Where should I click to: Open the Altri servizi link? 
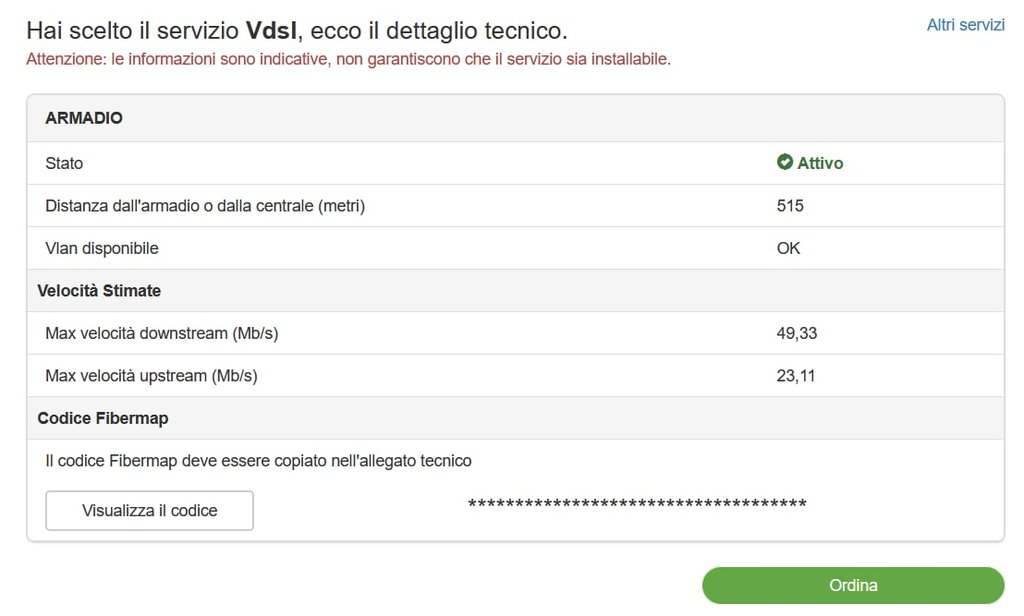[965, 25]
